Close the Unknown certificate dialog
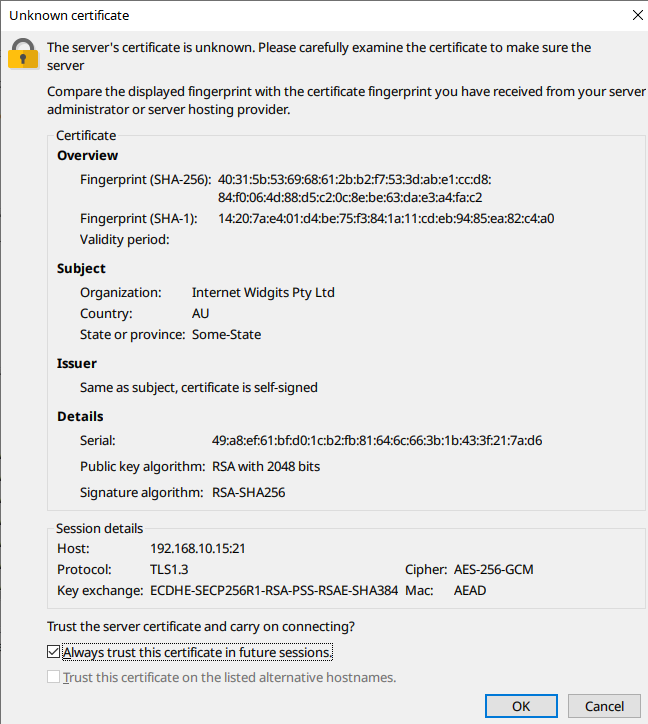The width and height of the screenshot is (648, 724). (x=638, y=15)
